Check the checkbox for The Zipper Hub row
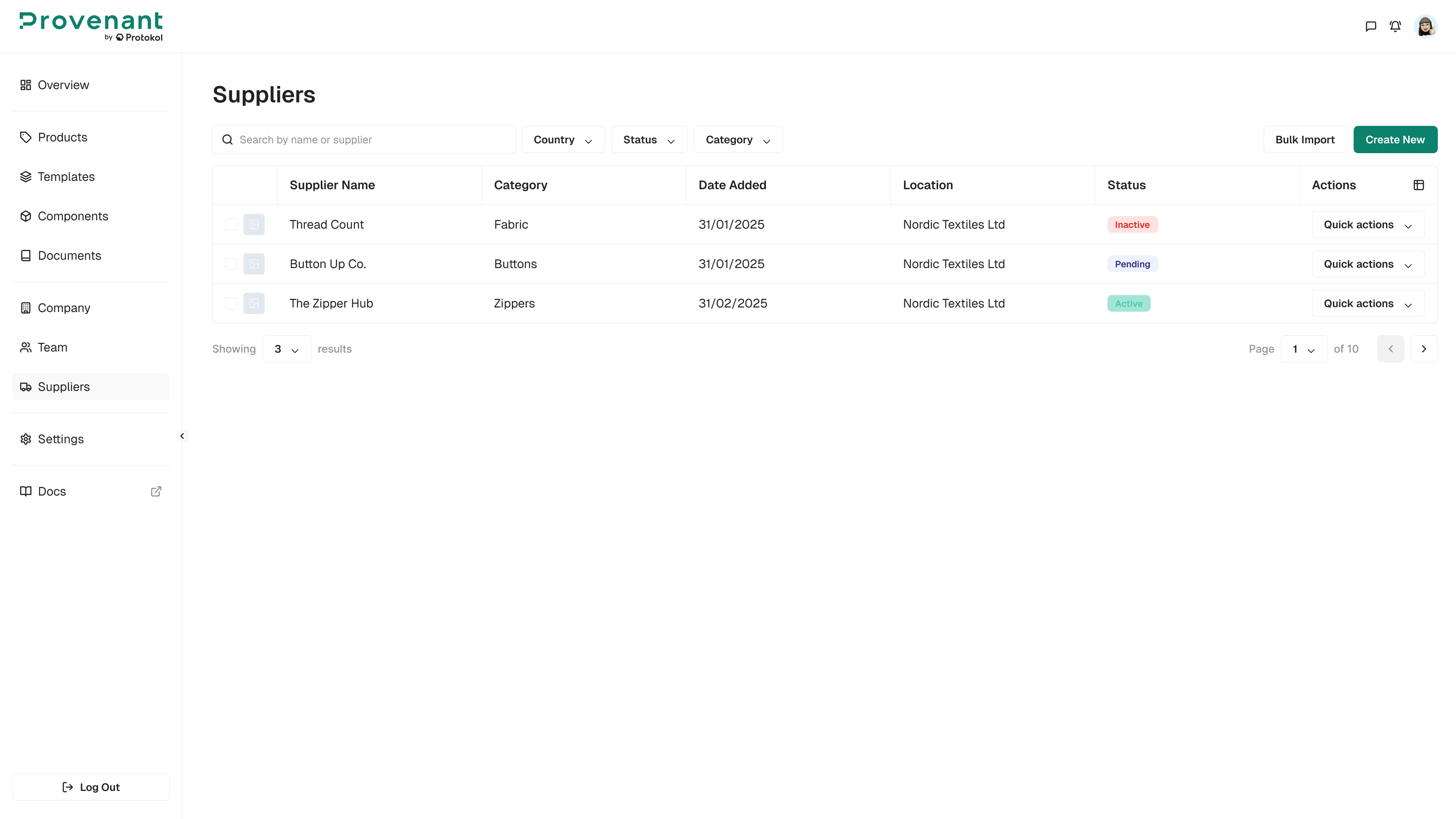 pyautogui.click(x=231, y=303)
